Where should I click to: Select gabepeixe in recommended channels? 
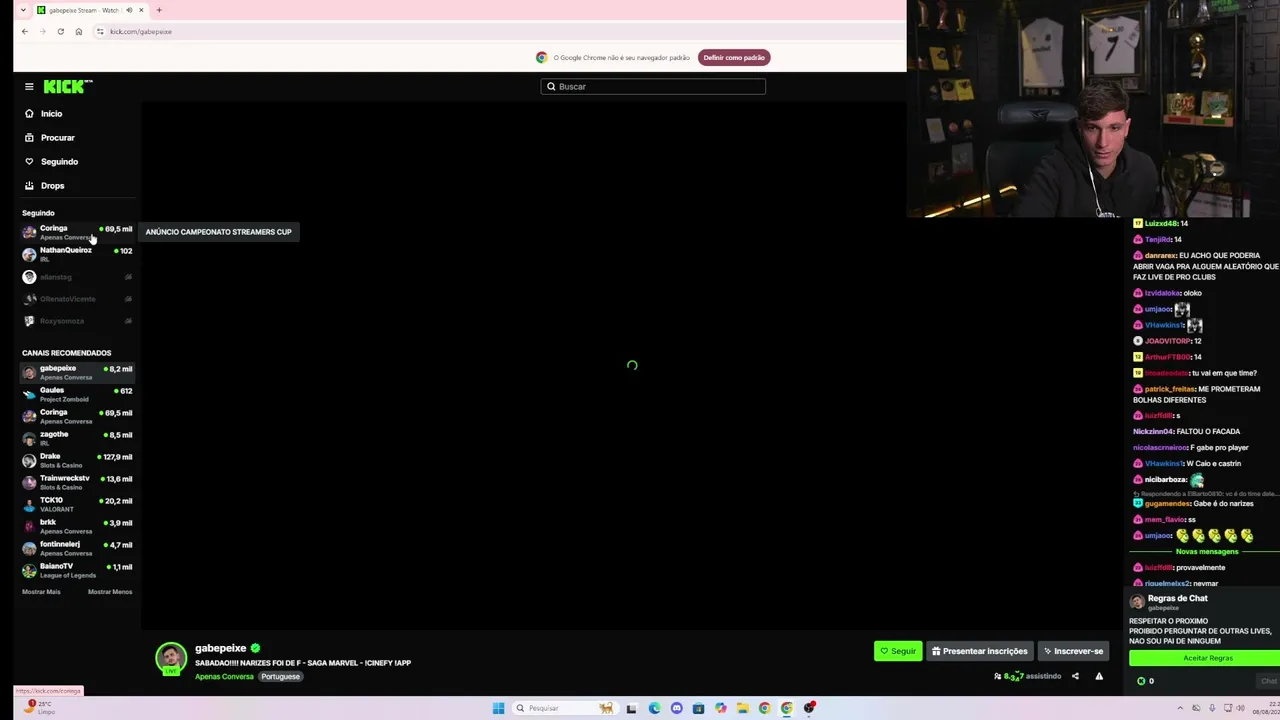77,372
